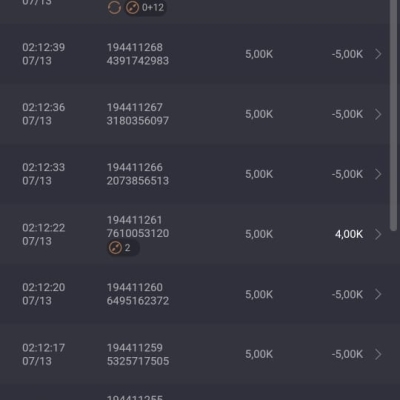Click the orange spin icon beside 0+12

pos(132,7)
